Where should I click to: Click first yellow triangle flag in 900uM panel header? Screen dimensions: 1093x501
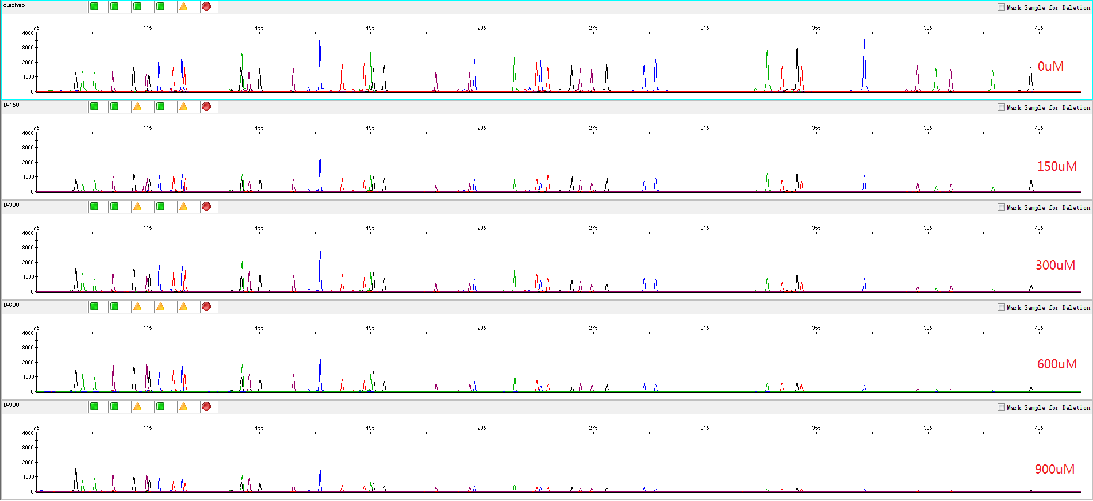pyautogui.click(x=137, y=406)
